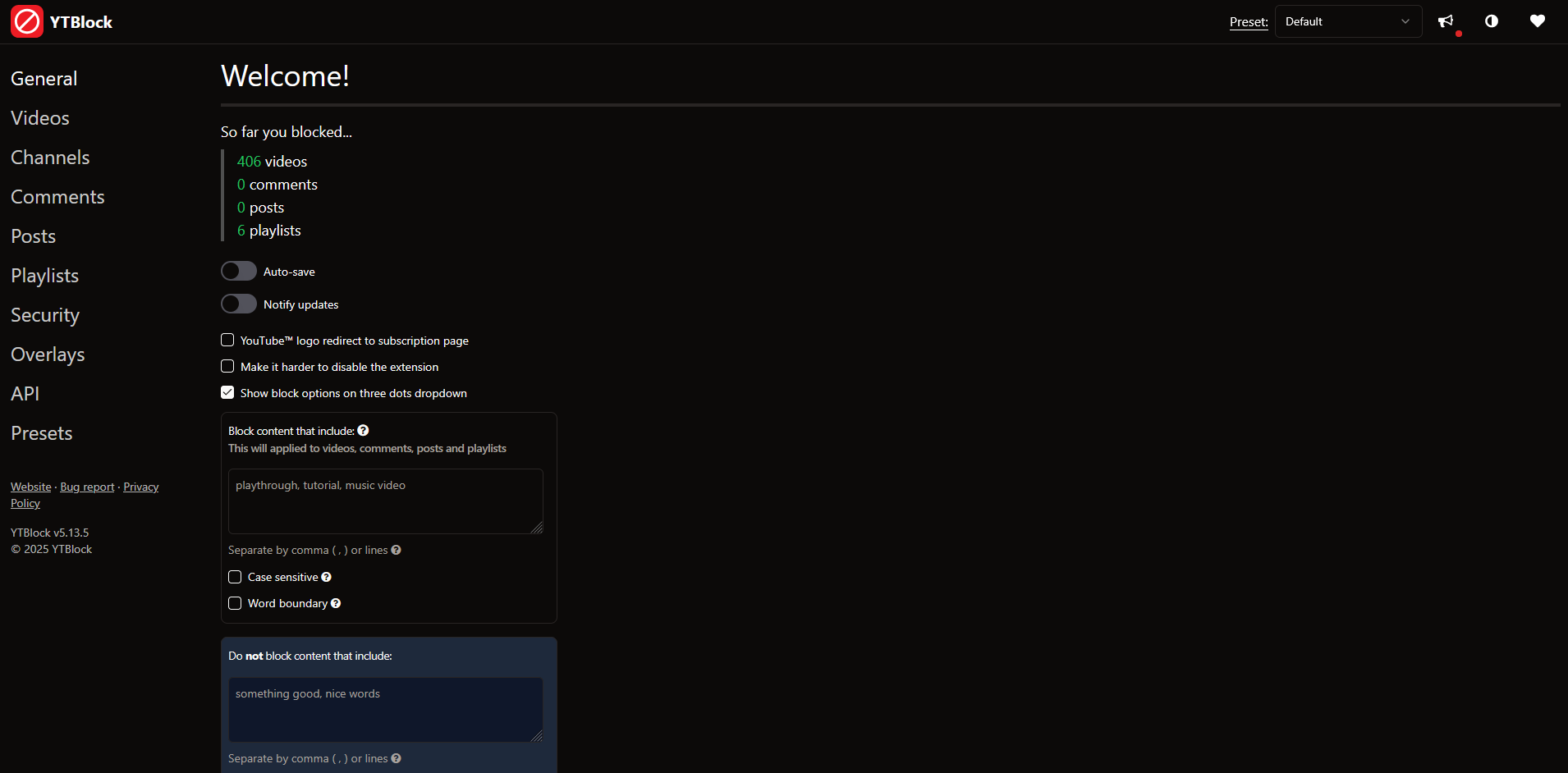Turn on Notify updates
This screenshot has height=773, width=1568.
pos(238,304)
